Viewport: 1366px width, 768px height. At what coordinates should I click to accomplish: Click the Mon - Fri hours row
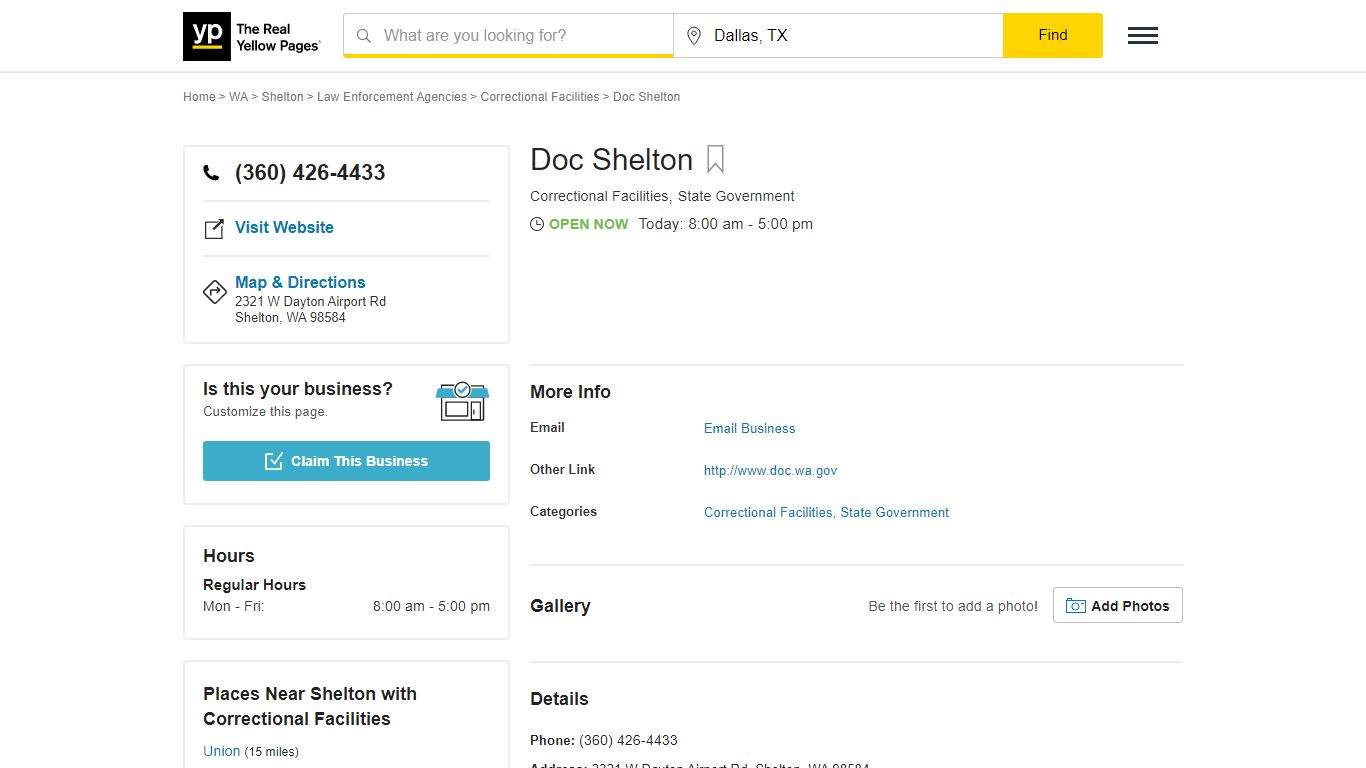[346, 606]
